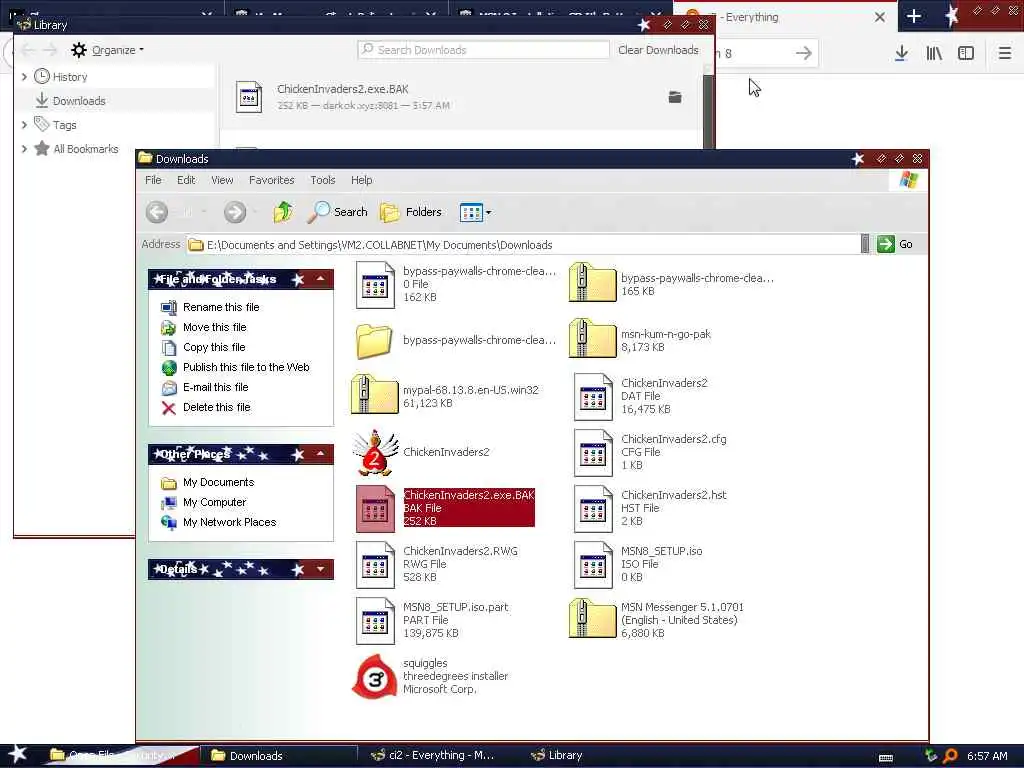This screenshot has height=768, width=1024.
Task: Click Publish this file to the Web
Action: pos(246,367)
